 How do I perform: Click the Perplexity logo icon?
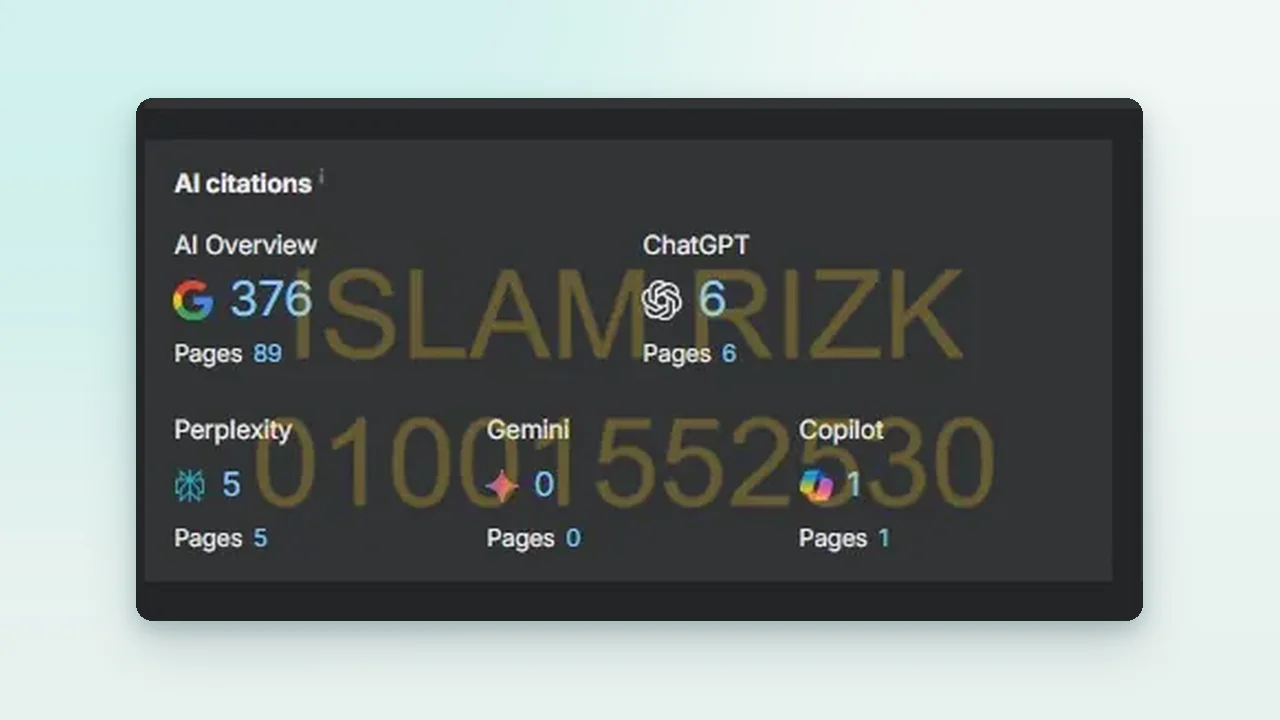coord(190,486)
